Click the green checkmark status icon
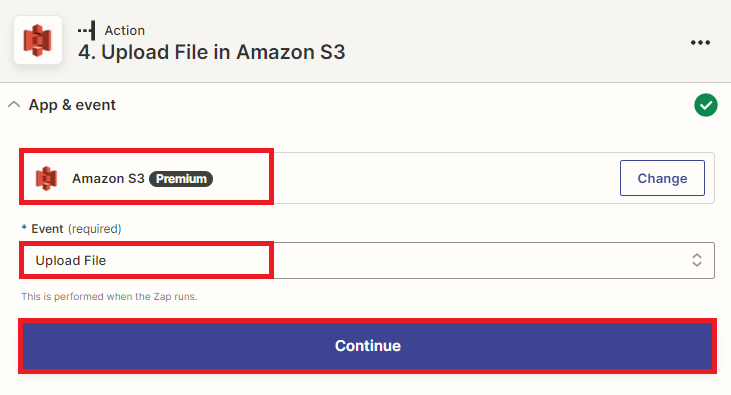 point(706,105)
